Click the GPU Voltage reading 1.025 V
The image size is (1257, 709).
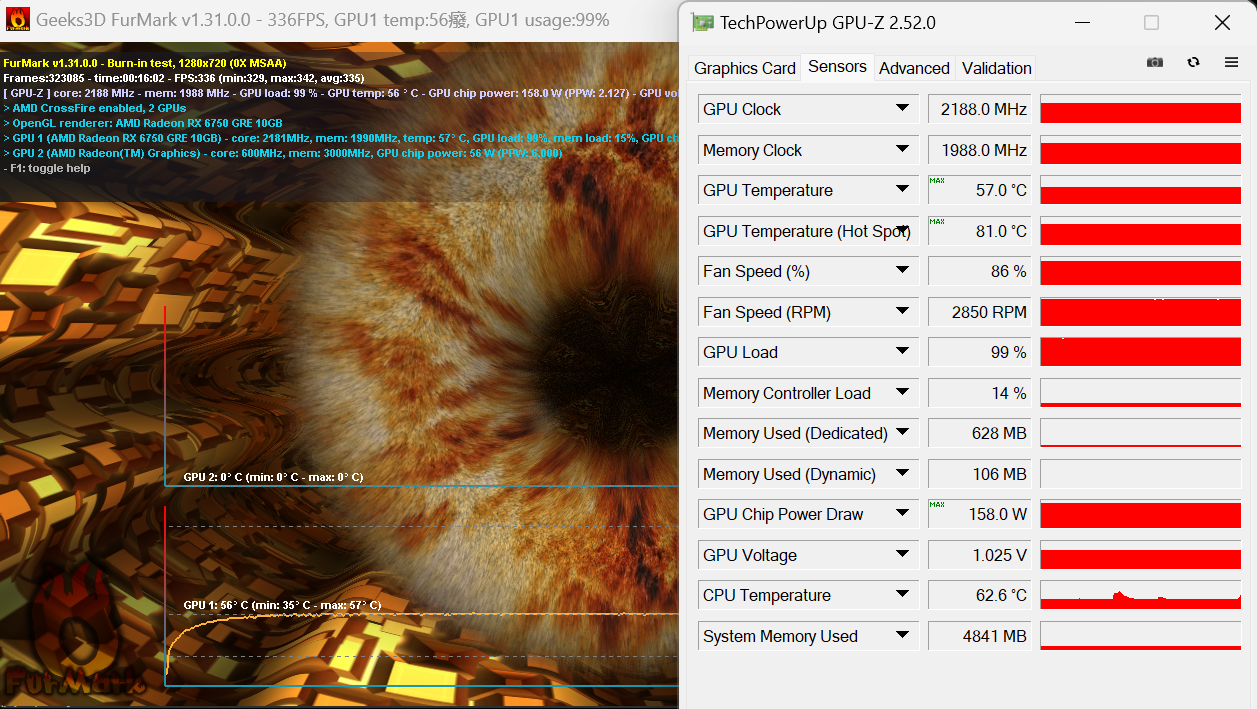[979, 555]
